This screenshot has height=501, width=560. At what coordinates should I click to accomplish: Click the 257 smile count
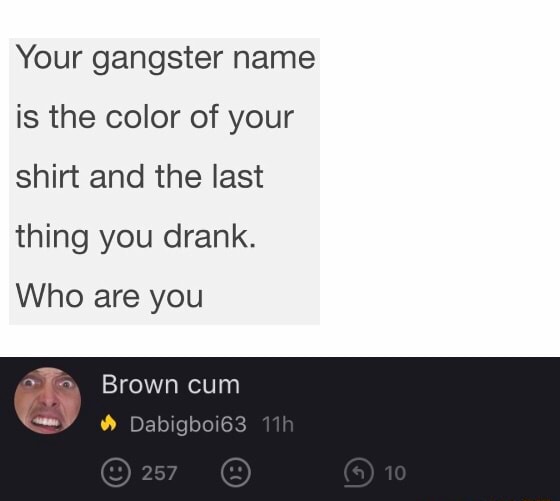(159, 473)
